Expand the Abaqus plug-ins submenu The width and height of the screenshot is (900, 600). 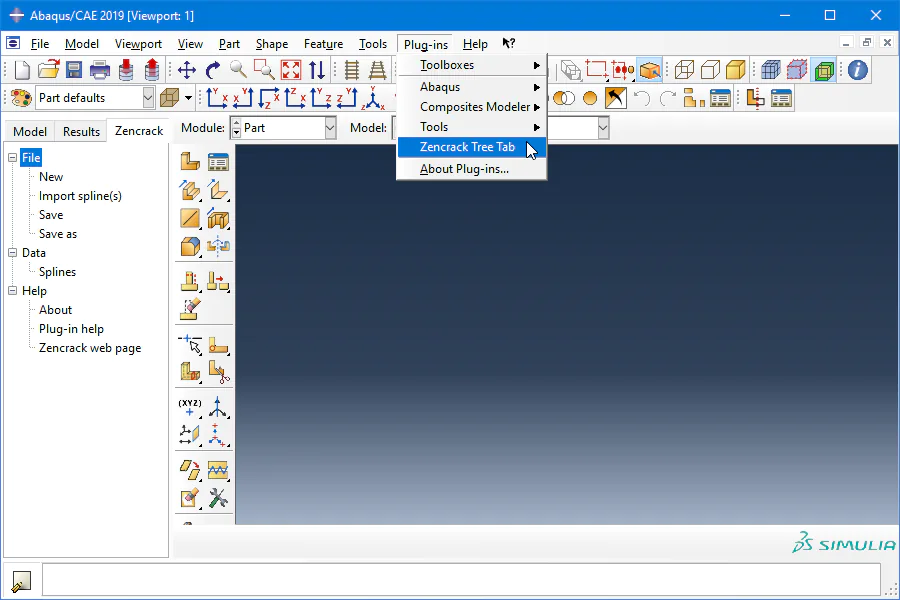472,87
